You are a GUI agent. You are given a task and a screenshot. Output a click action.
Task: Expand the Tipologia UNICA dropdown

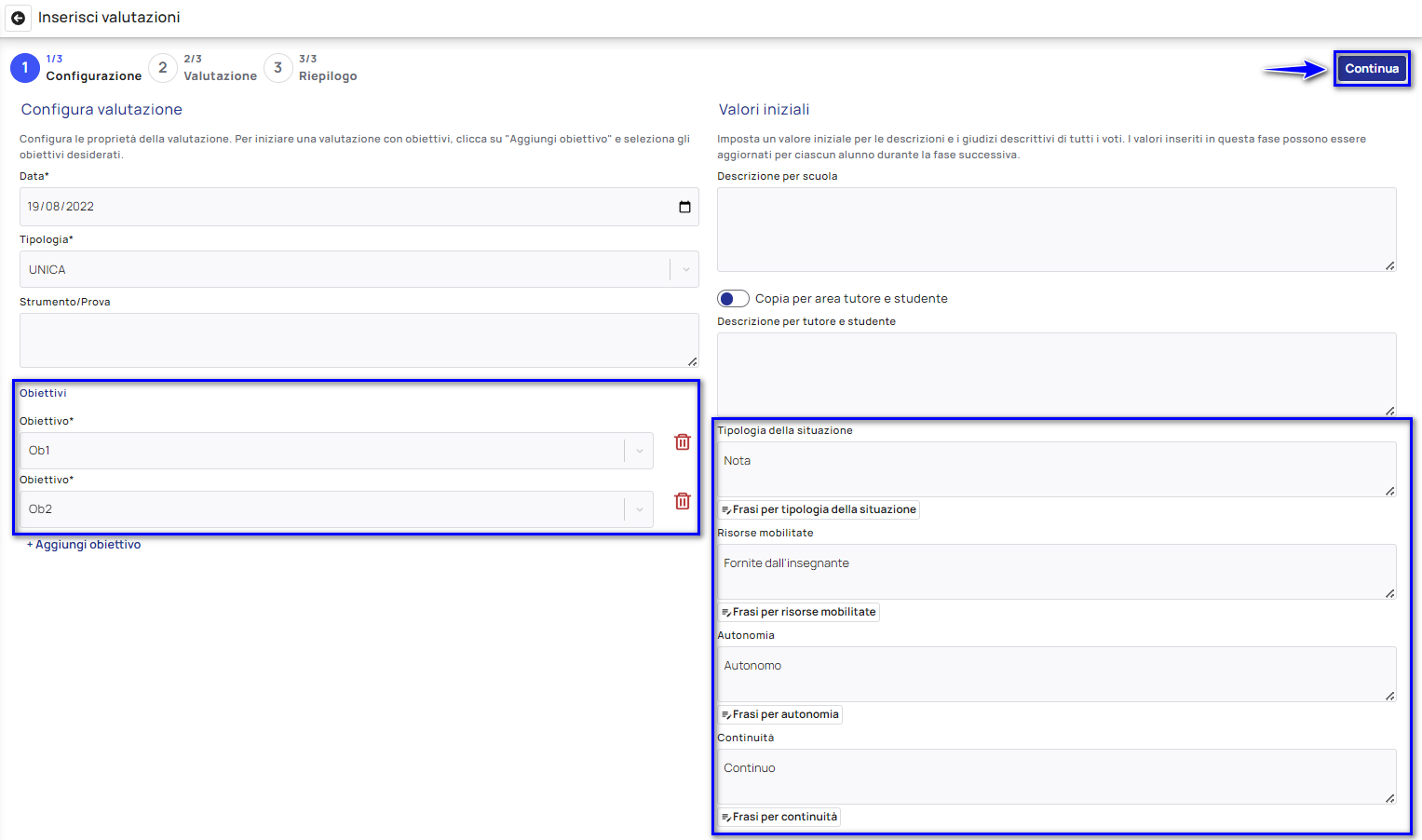(686, 269)
